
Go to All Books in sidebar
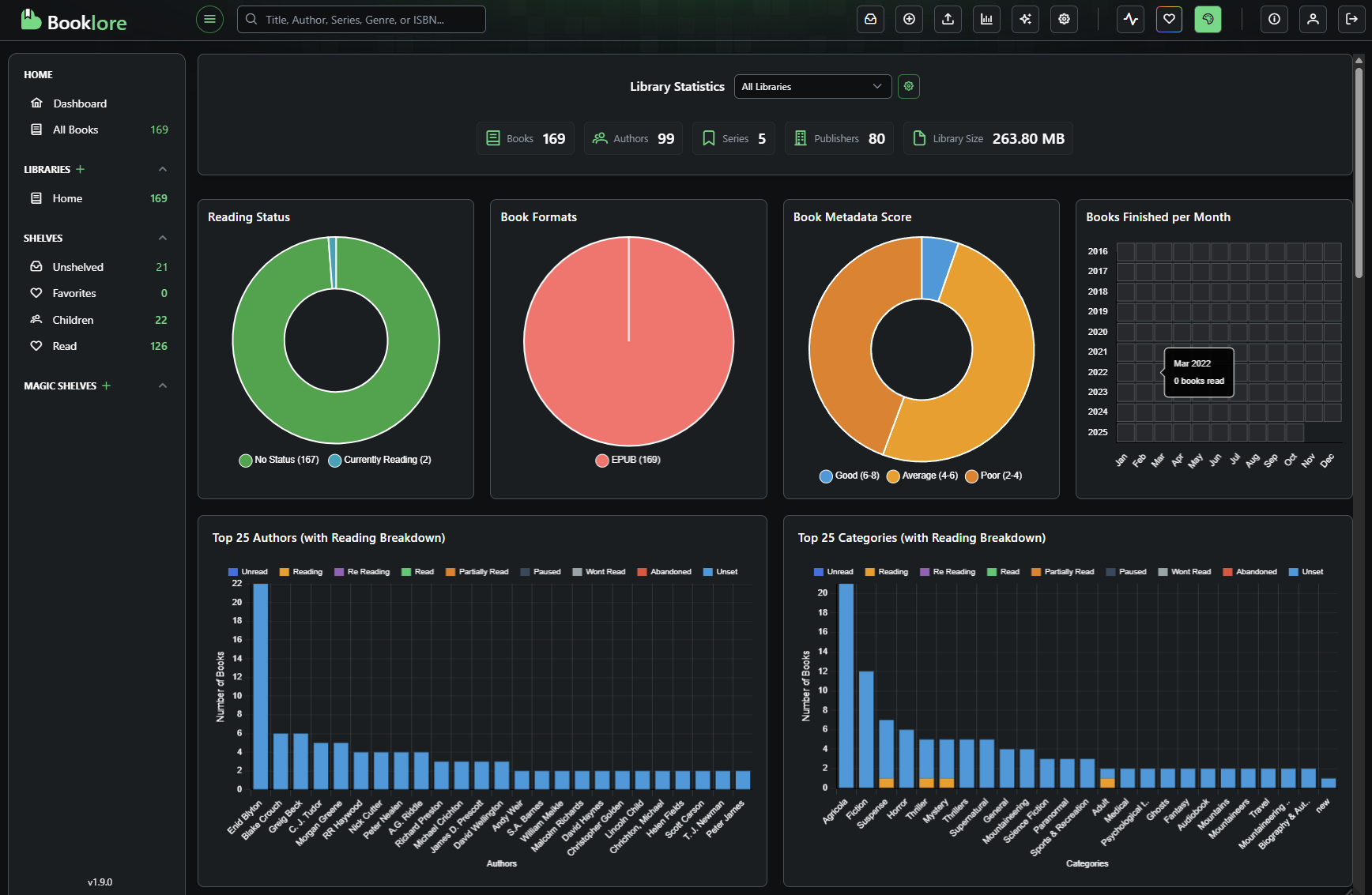(76, 130)
